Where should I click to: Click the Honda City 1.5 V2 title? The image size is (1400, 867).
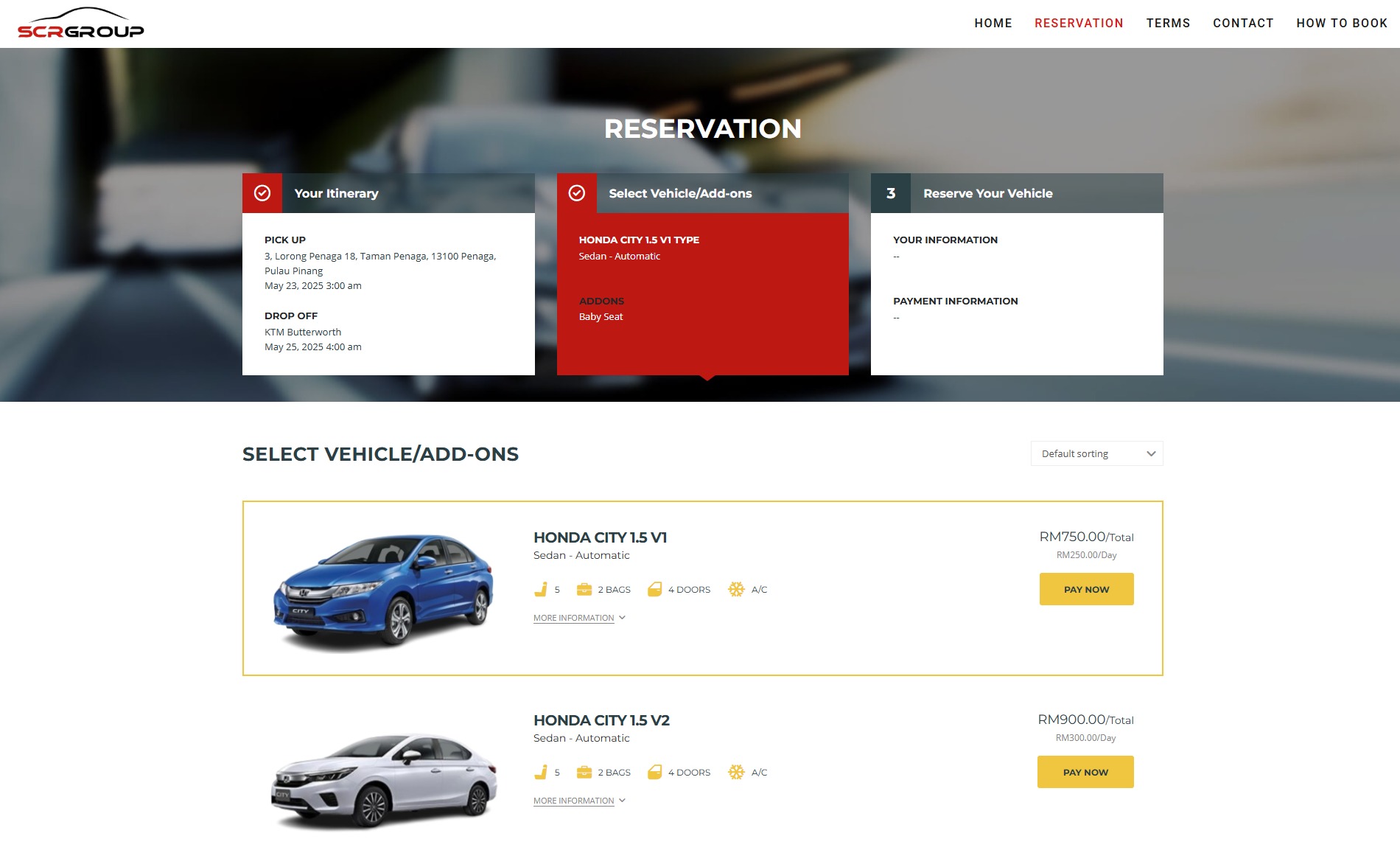coord(601,720)
